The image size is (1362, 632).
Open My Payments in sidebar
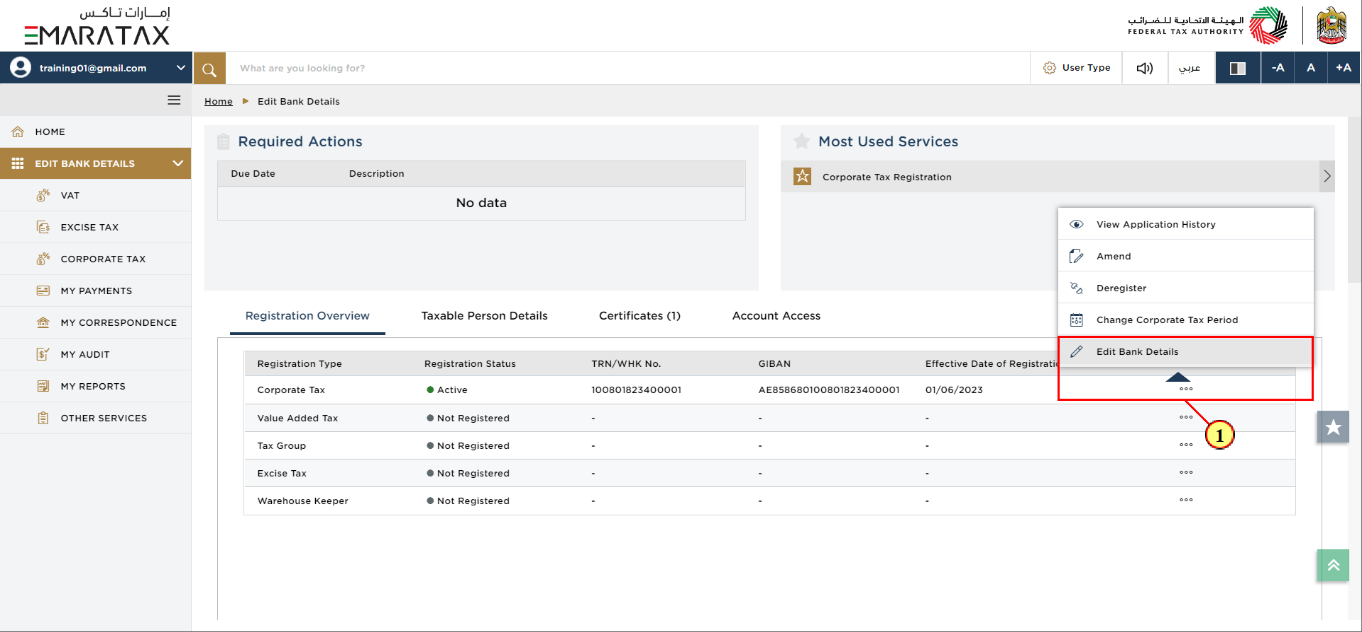click(96, 291)
